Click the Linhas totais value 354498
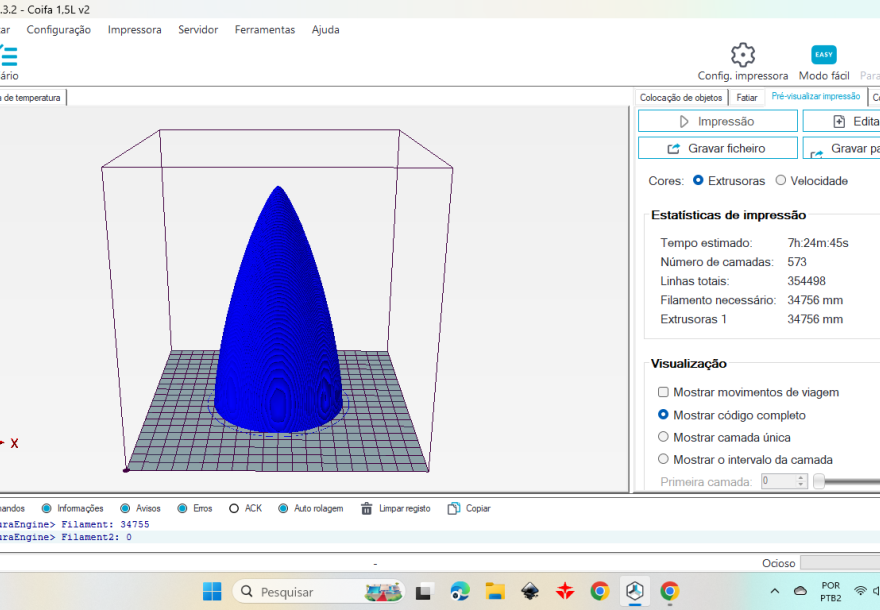Screen dimensions: 880x610 tap(806, 281)
